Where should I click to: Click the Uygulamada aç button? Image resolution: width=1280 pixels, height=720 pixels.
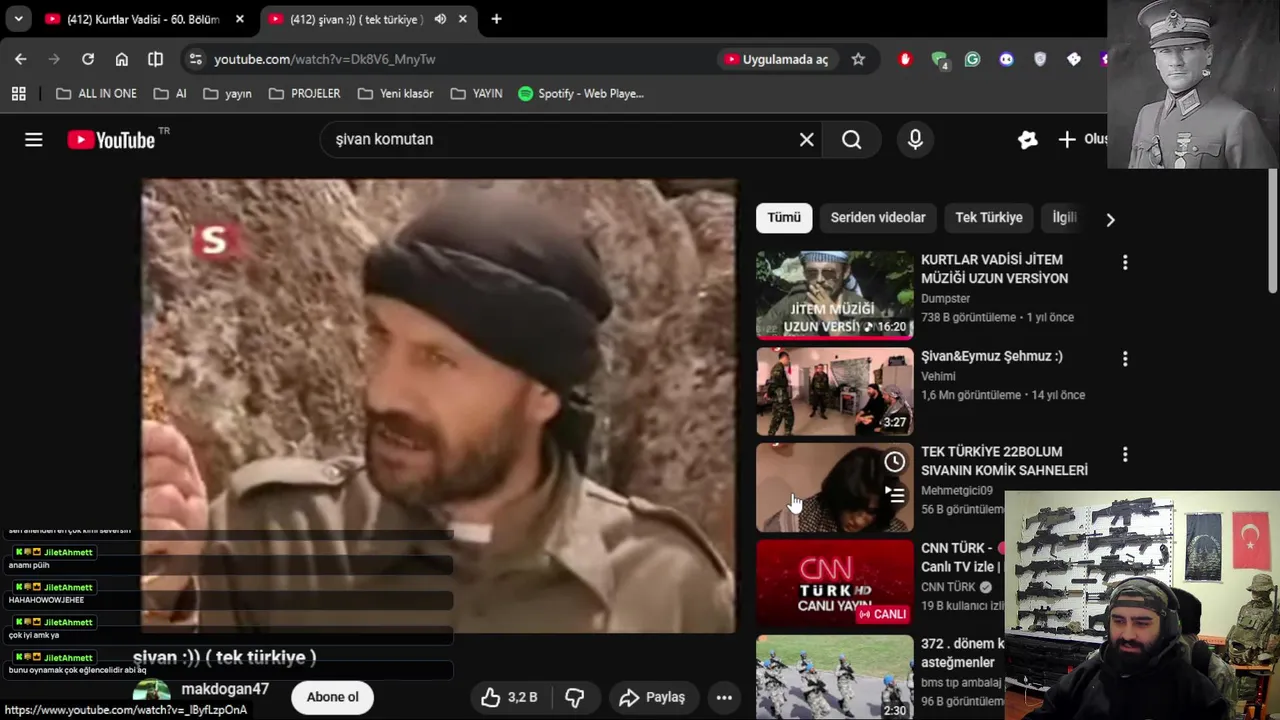pos(777,59)
